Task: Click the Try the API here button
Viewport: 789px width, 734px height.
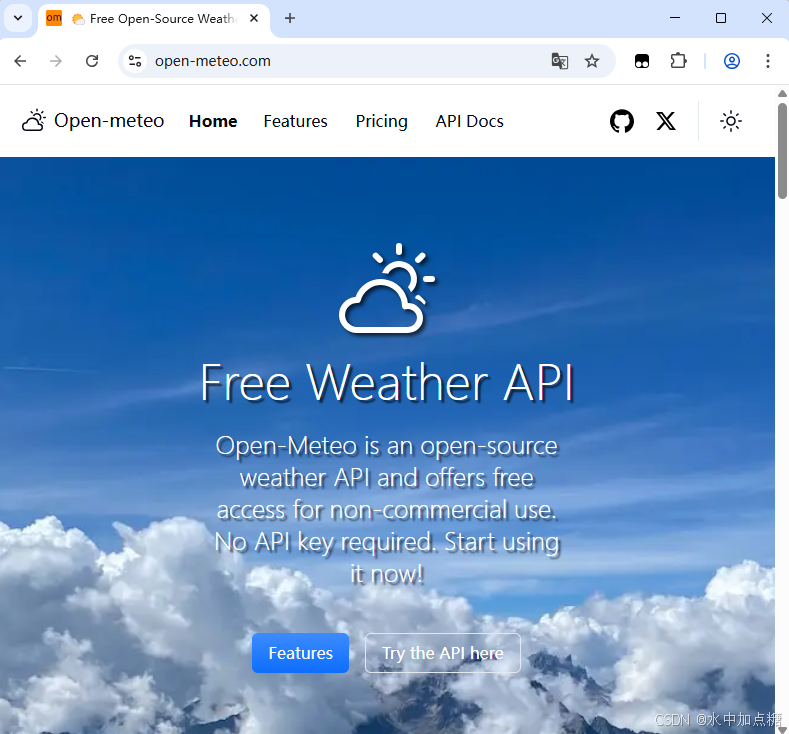Action: point(442,653)
